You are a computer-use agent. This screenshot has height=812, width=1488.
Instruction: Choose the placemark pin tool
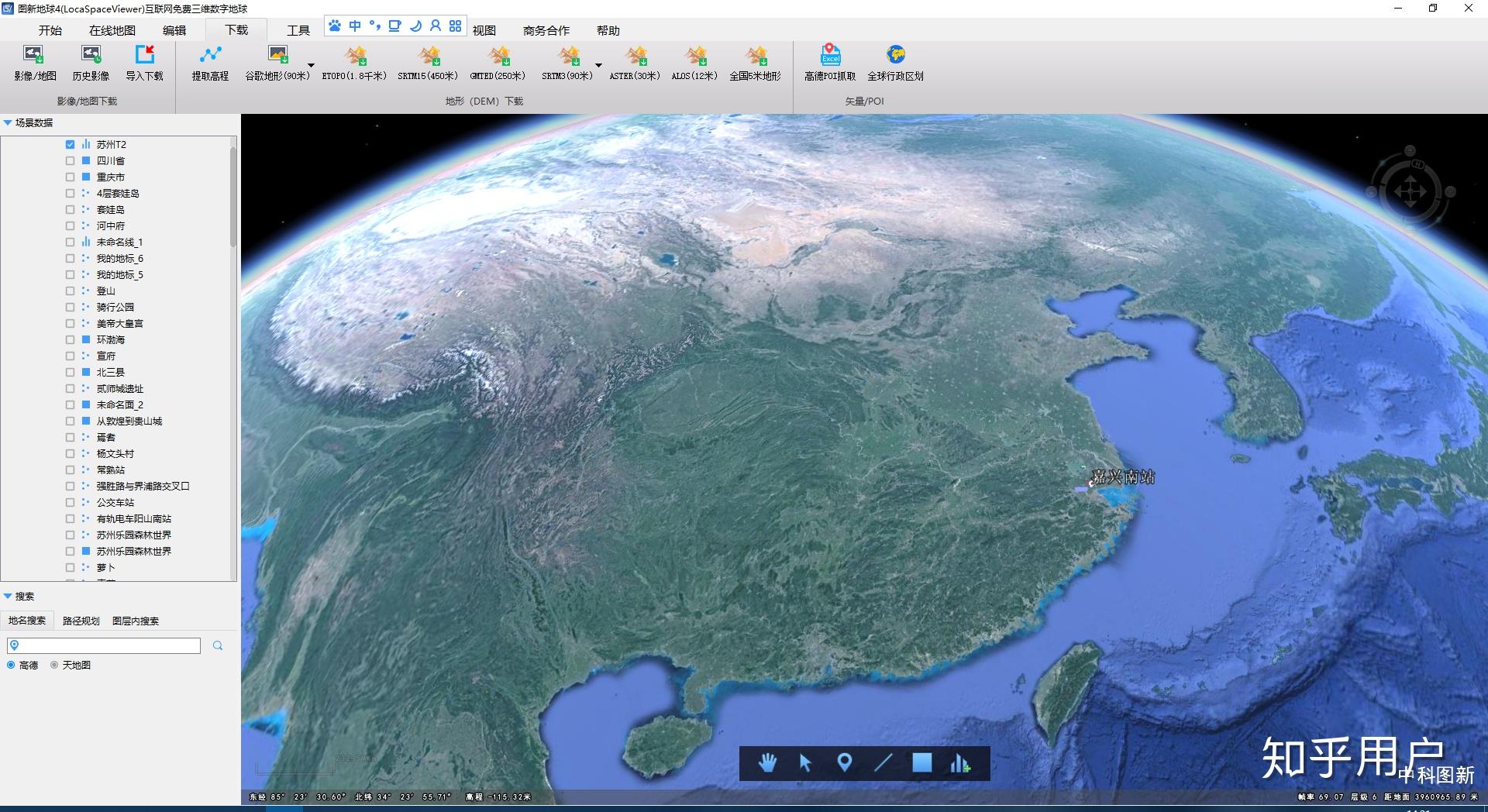point(845,763)
